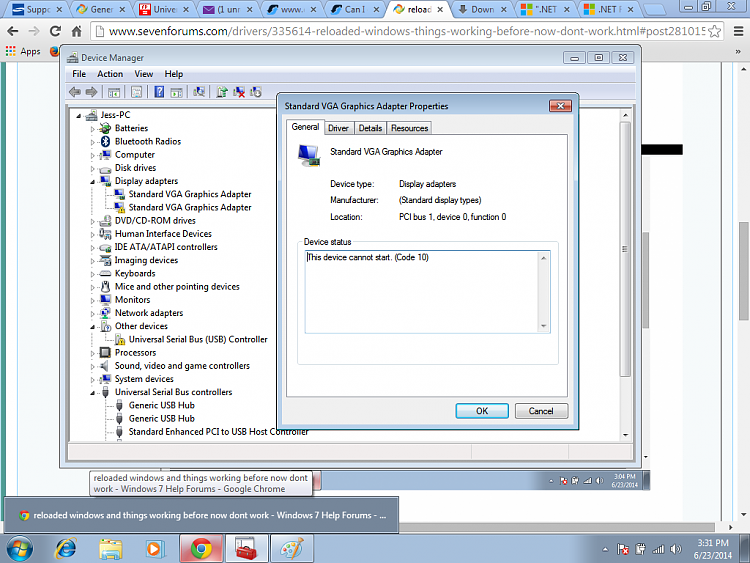Viewport: 750px width, 563px height.
Task: Open the File menu in Device Manager
Action: (x=79, y=74)
